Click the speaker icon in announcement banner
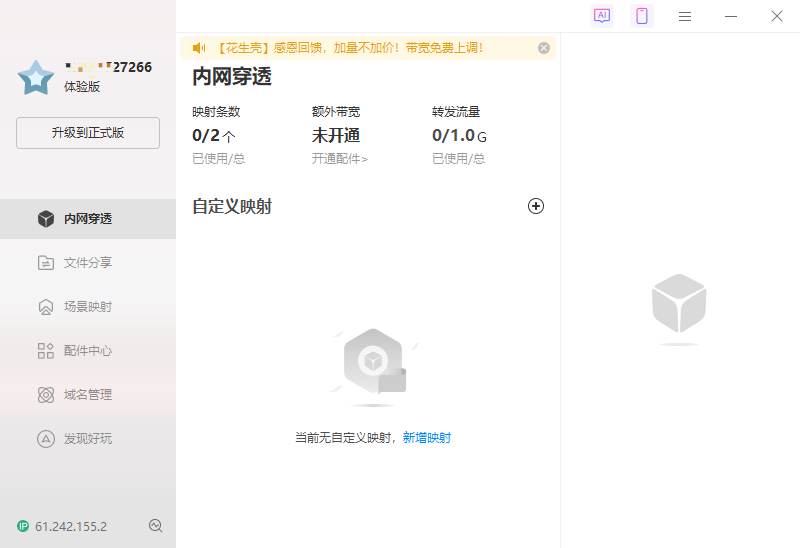800x548 pixels. point(199,48)
